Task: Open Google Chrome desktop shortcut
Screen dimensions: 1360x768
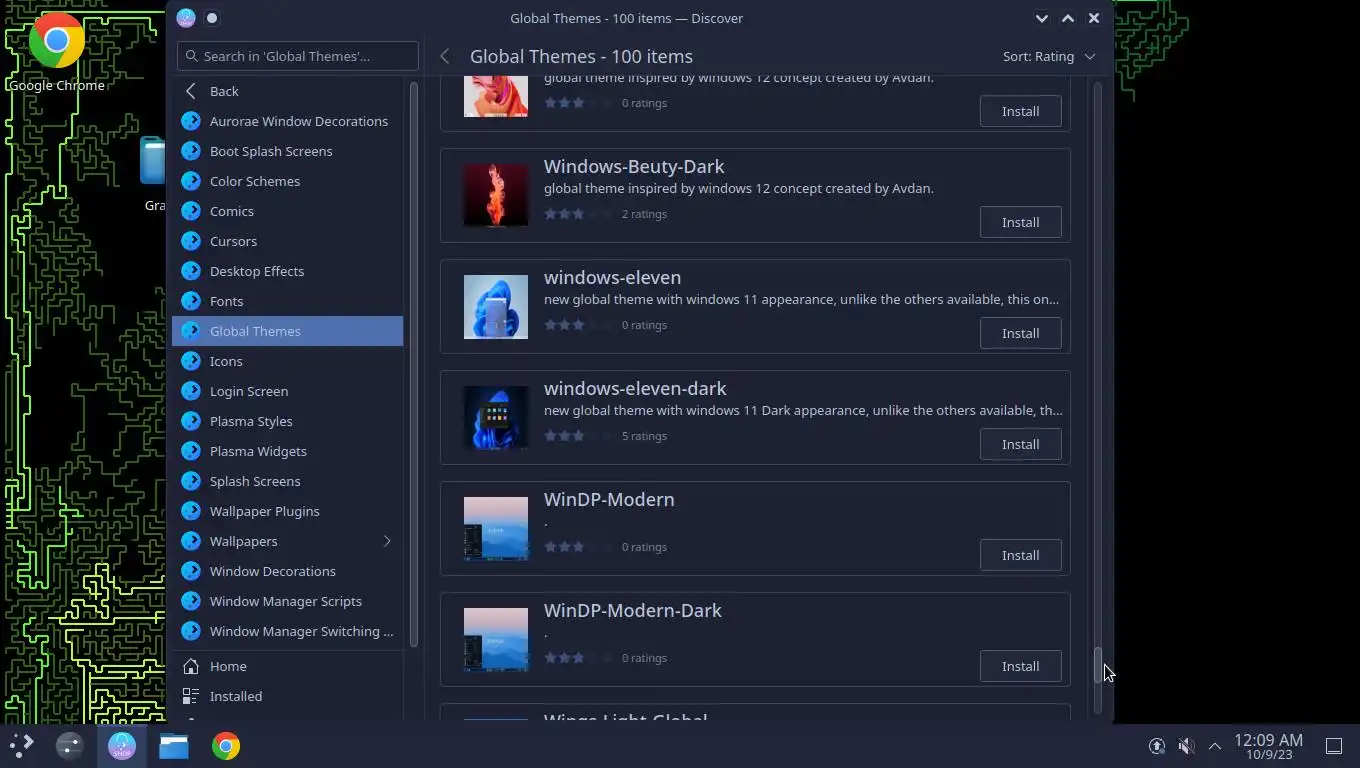Action: [x=56, y=52]
